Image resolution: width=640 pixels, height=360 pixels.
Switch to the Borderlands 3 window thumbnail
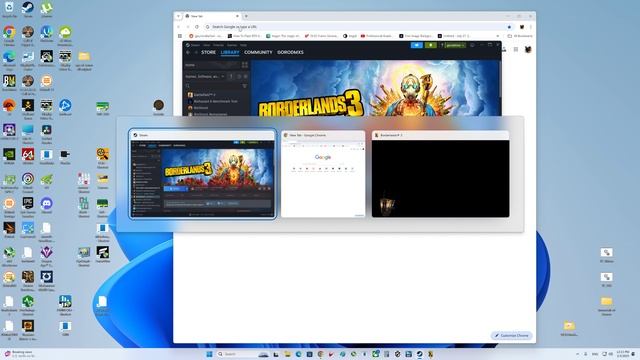point(440,174)
